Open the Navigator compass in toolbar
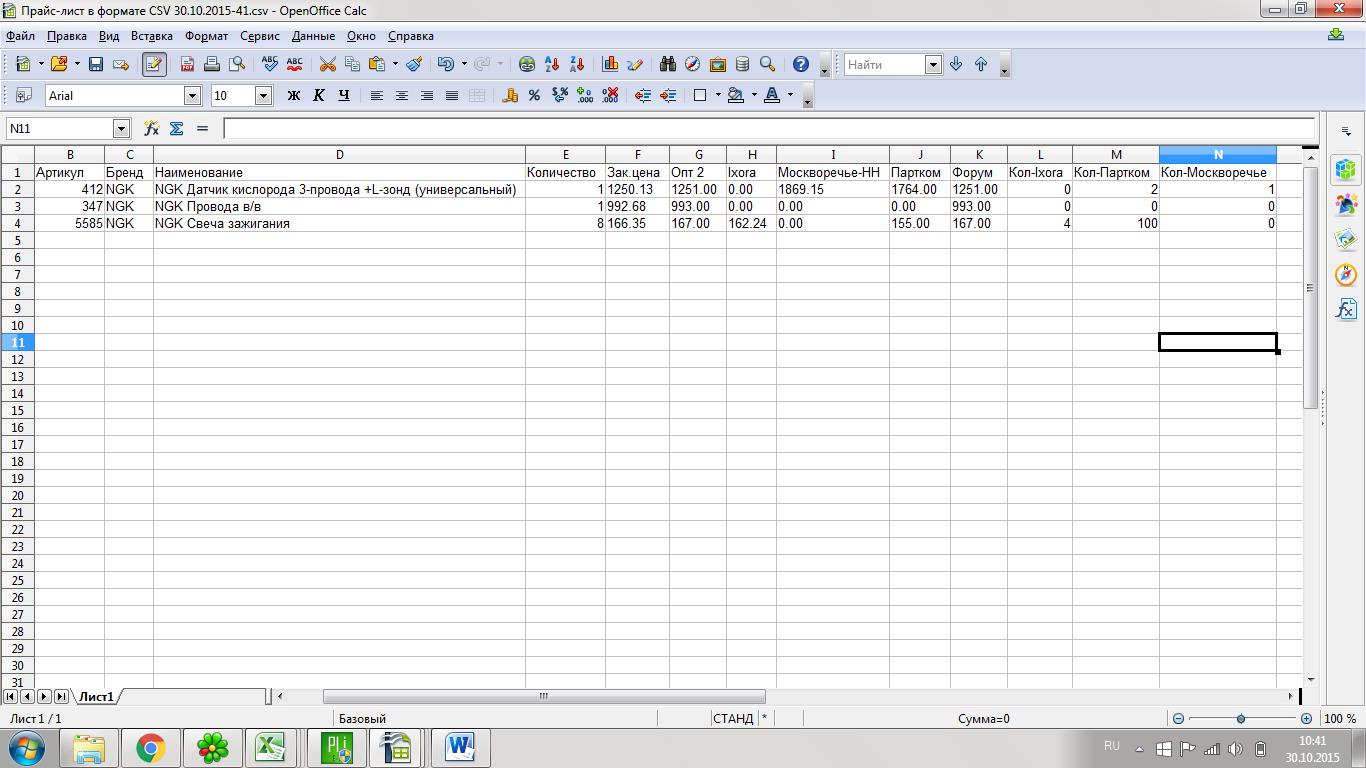Screen dimensions: 1366x768 (693, 64)
